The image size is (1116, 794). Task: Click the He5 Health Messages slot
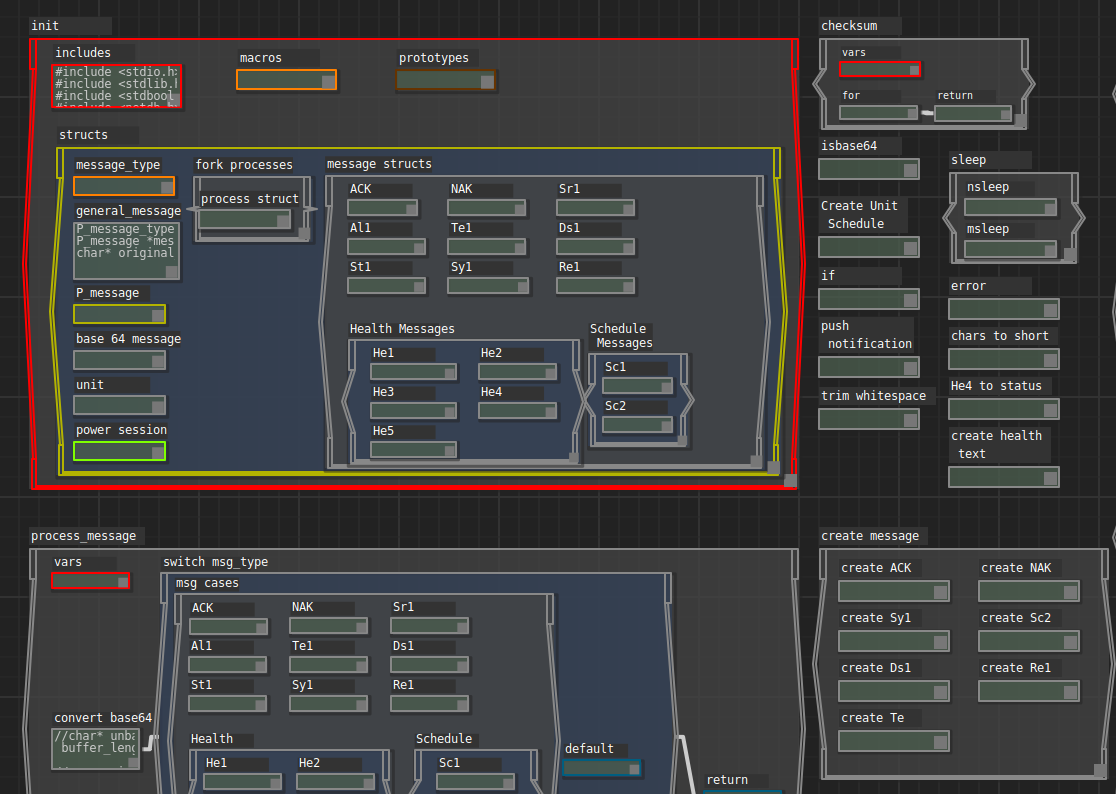tap(412, 449)
